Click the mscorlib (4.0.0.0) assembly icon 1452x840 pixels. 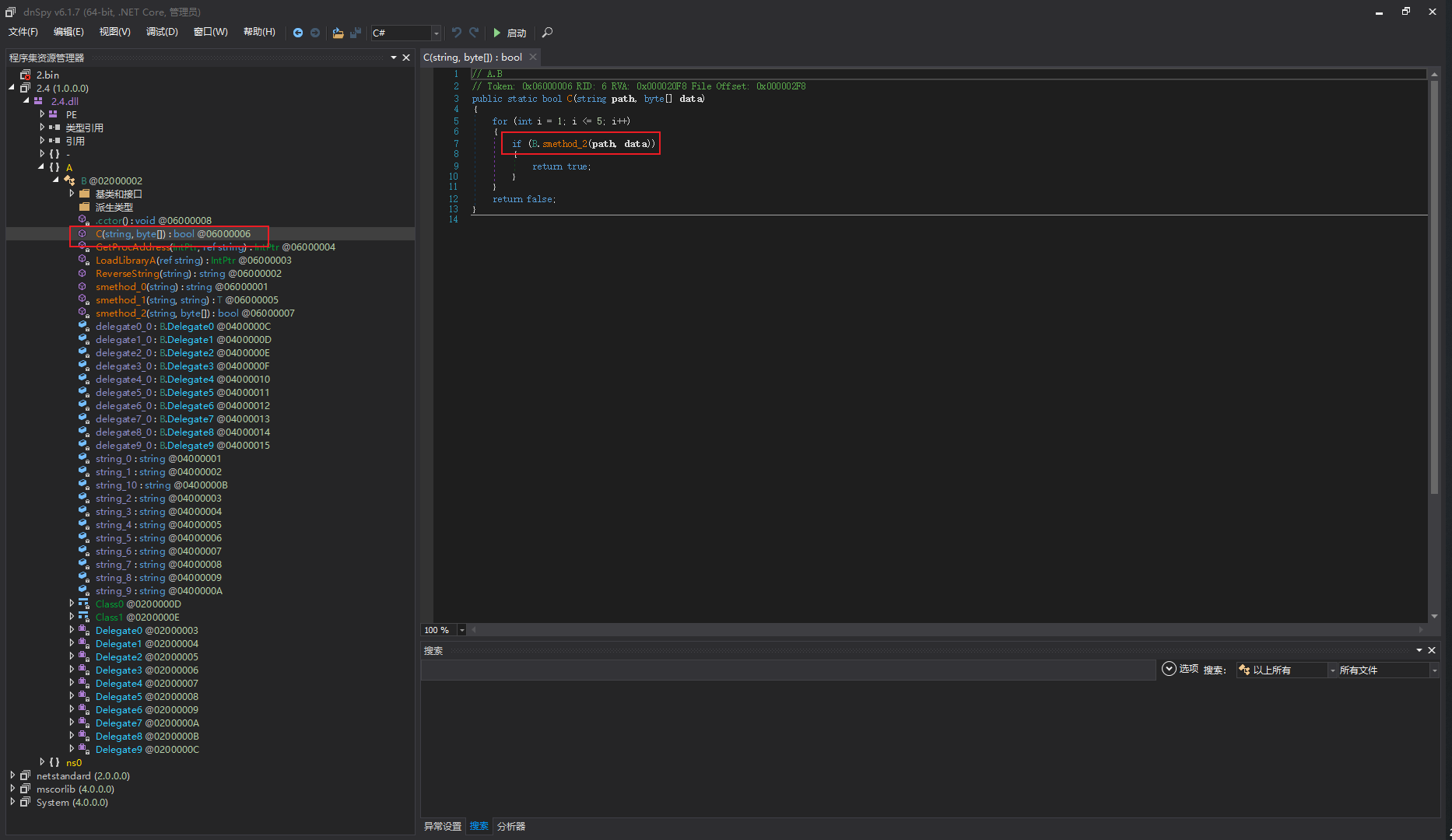pyautogui.click(x=26, y=789)
